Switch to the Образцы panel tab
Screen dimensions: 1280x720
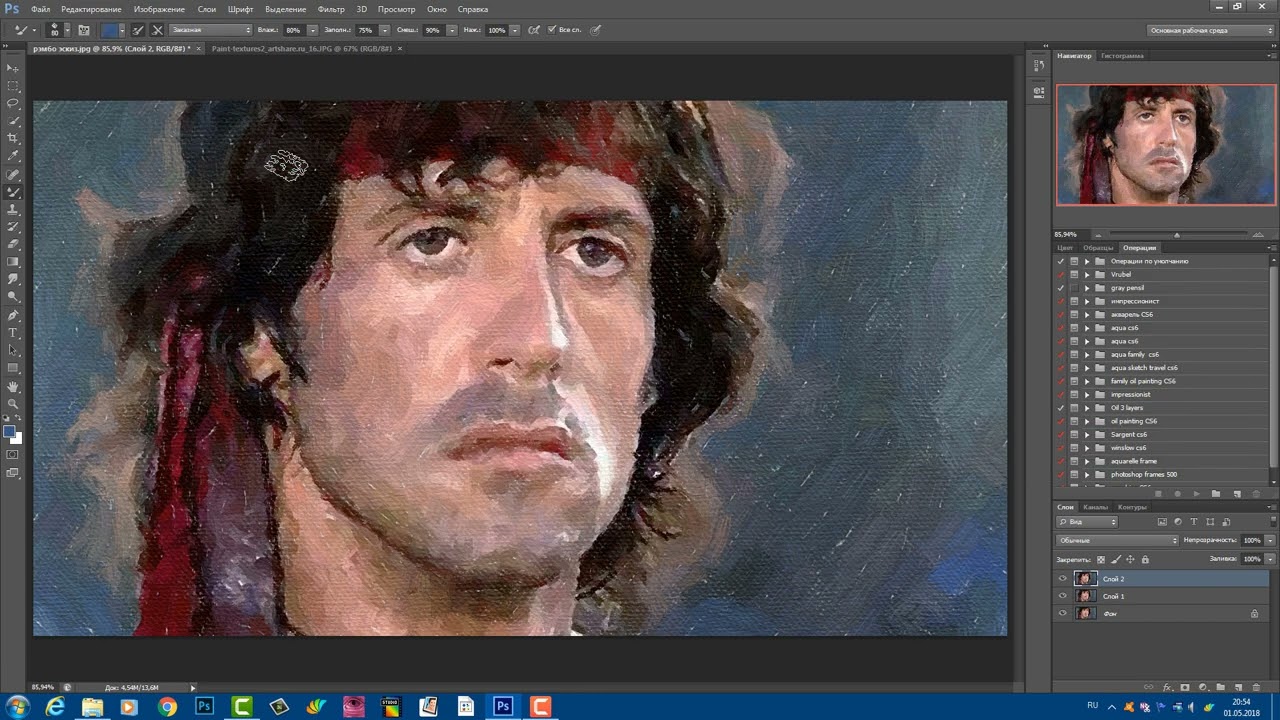1098,247
